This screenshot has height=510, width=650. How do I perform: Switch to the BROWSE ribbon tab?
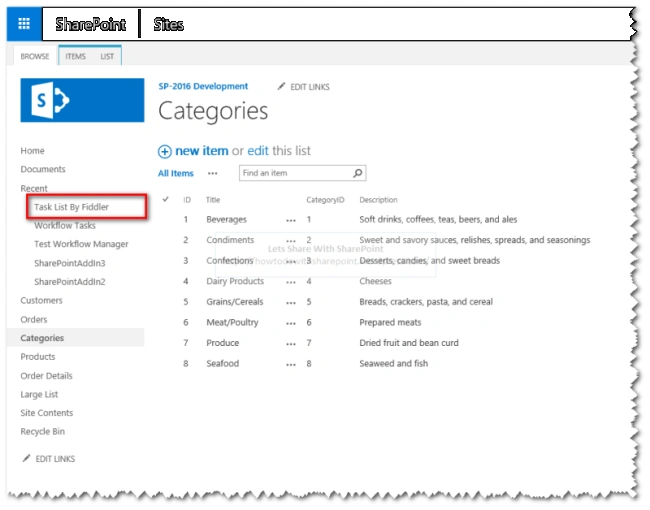pyautogui.click(x=35, y=56)
